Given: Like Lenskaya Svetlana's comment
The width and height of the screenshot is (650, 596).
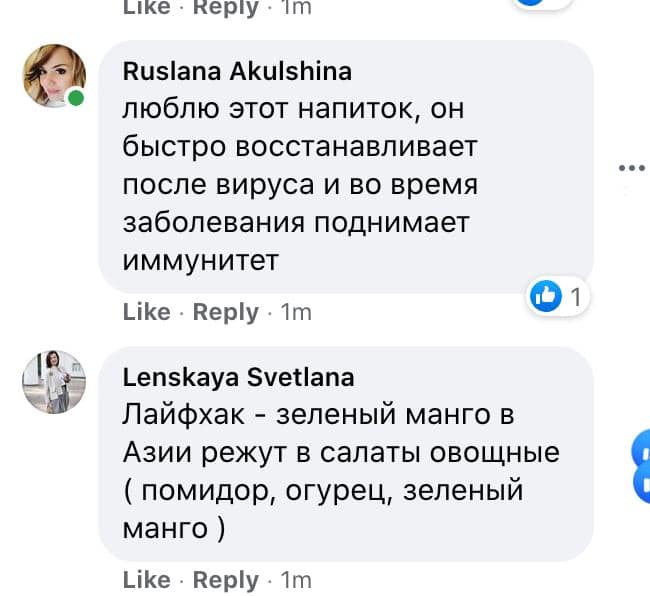Looking at the screenshot, I should pos(146,579).
